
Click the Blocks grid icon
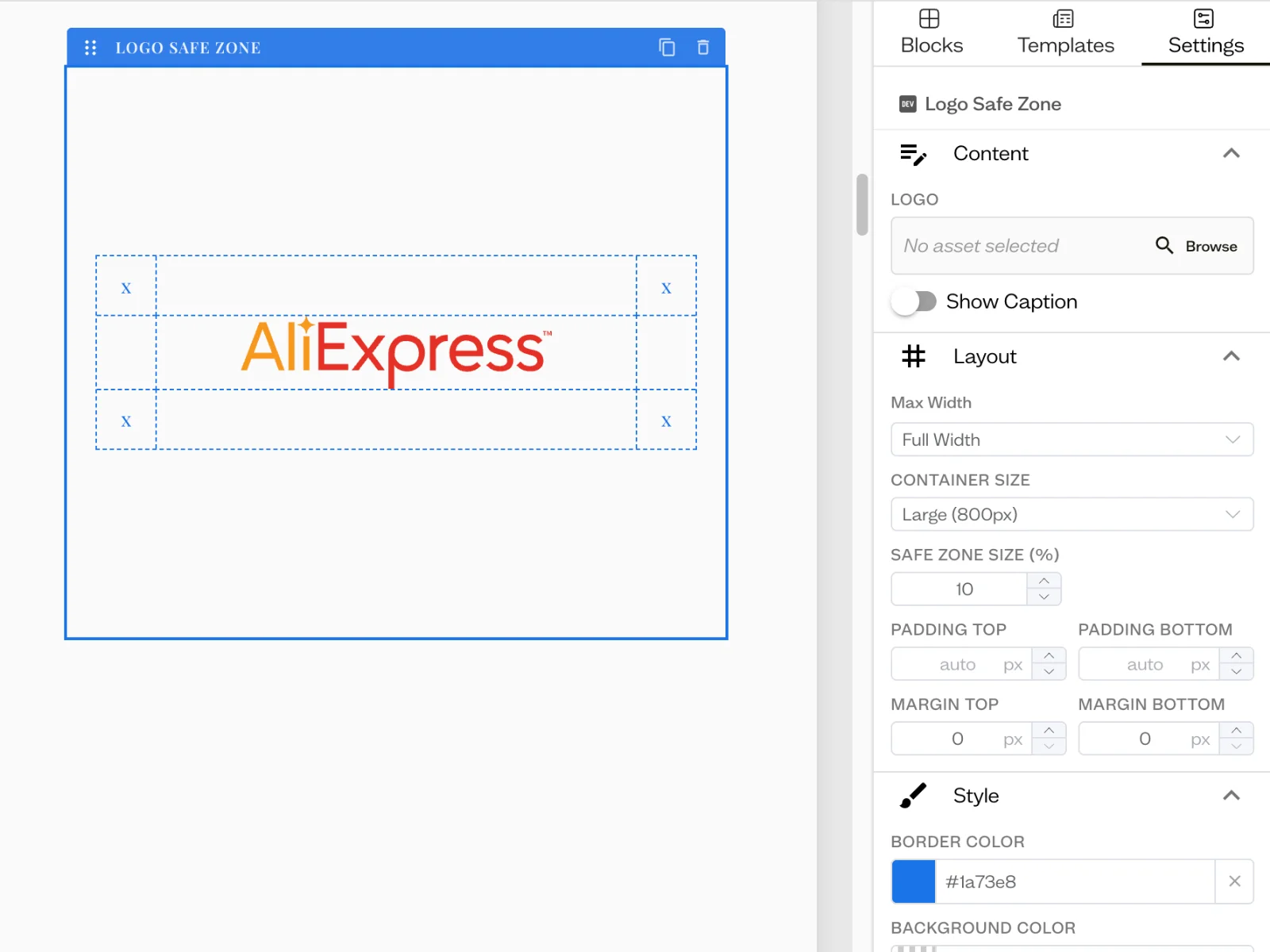click(x=929, y=18)
